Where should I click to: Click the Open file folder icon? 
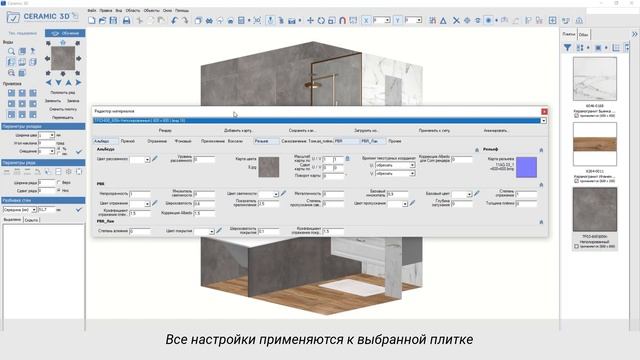(x=102, y=20)
